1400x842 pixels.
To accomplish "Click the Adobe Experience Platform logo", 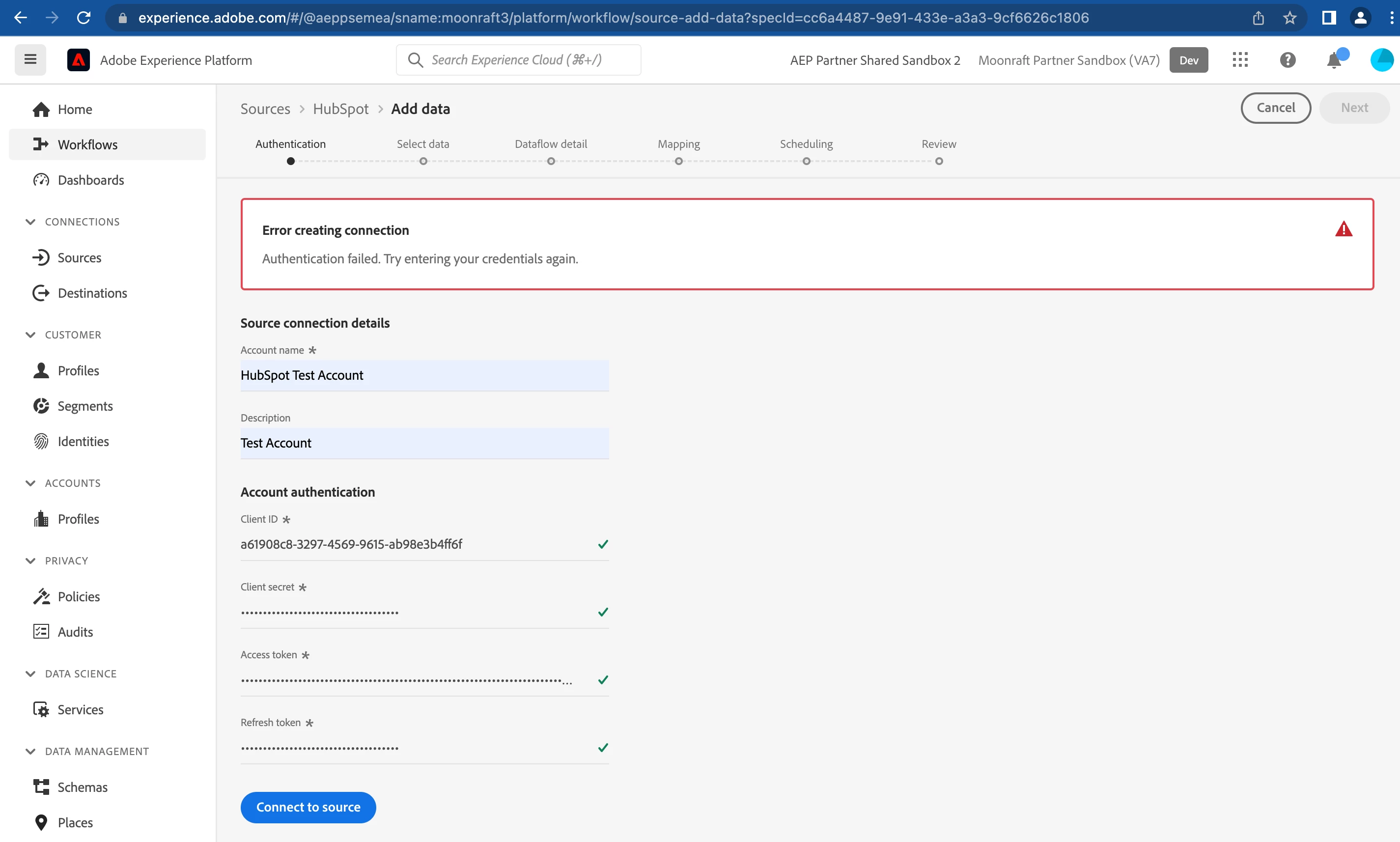I will [x=78, y=60].
